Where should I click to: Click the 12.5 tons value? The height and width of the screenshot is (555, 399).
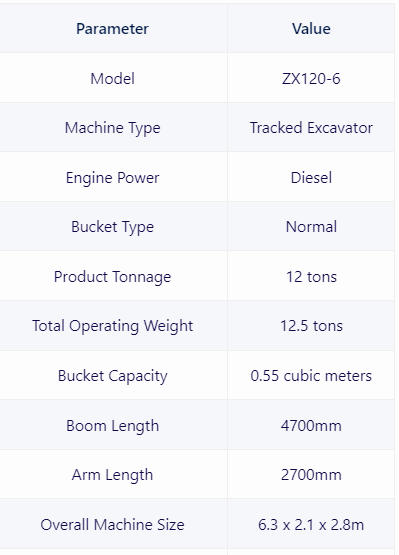(311, 326)
